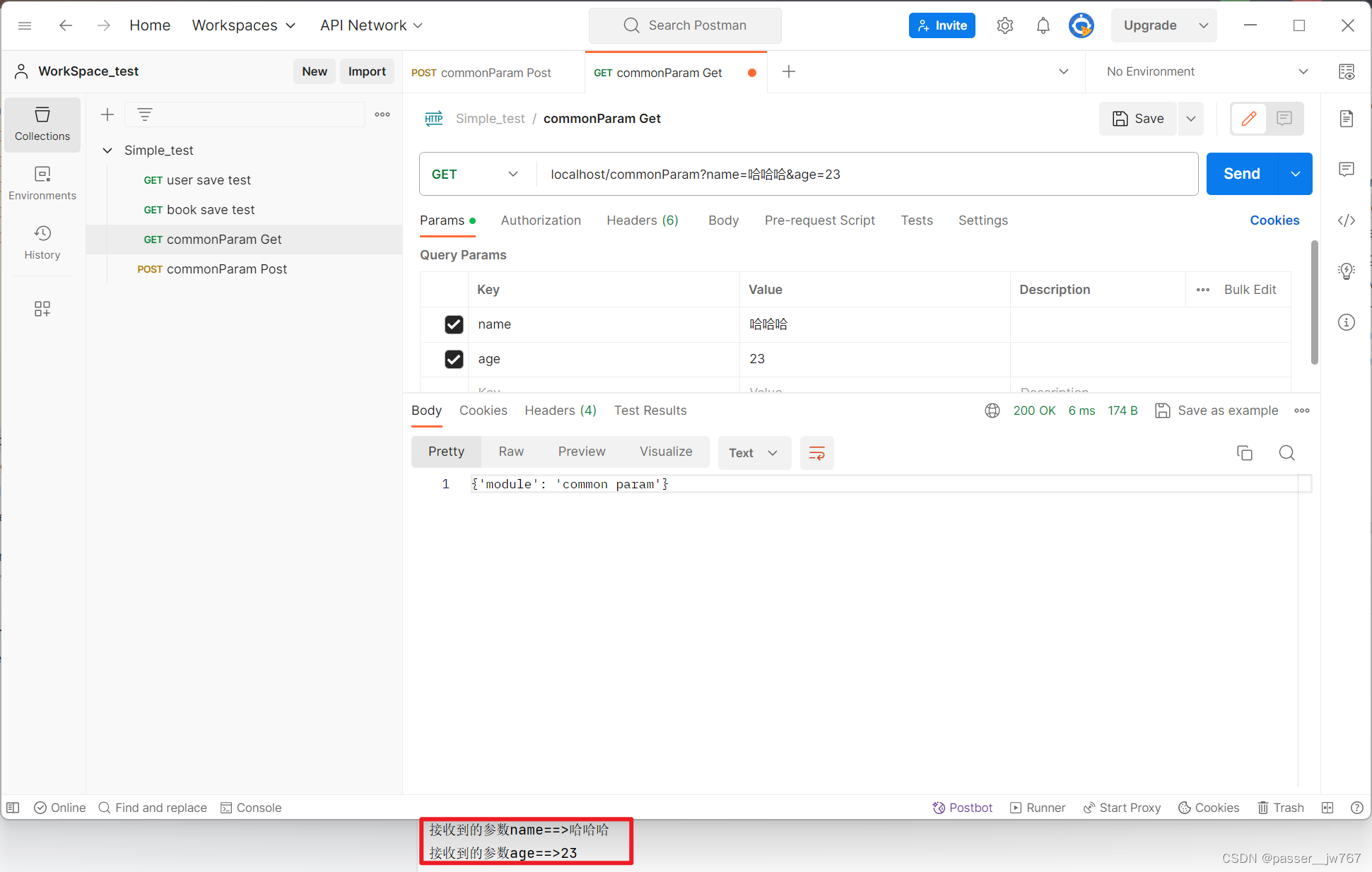Open the environment quick look icon
The image size is (1372, 872).
1347,71
